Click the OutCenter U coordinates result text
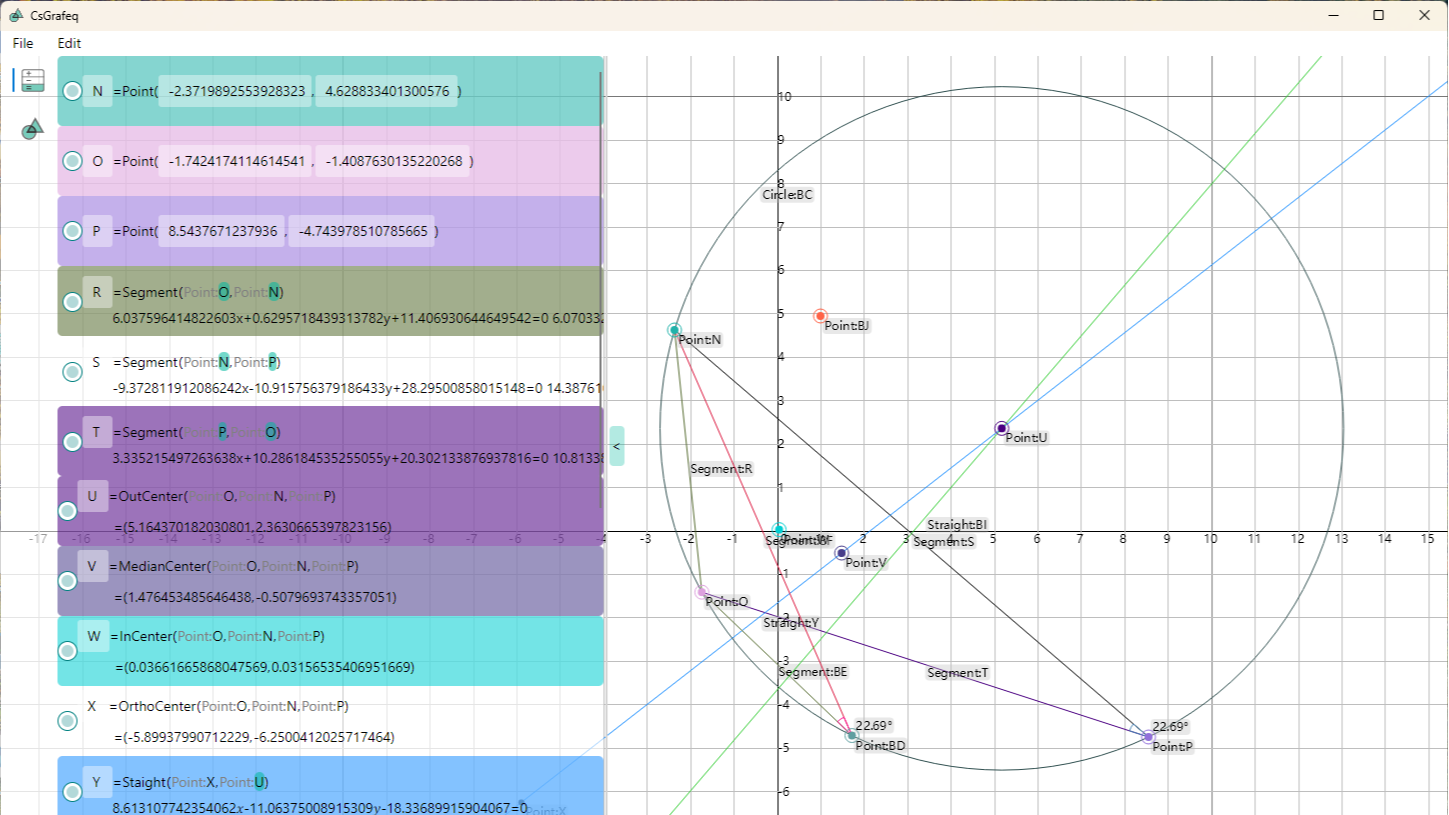Image resolution: width=1449 pixels, height=815 pixels. pyautogui.click(x=253, y=527)
